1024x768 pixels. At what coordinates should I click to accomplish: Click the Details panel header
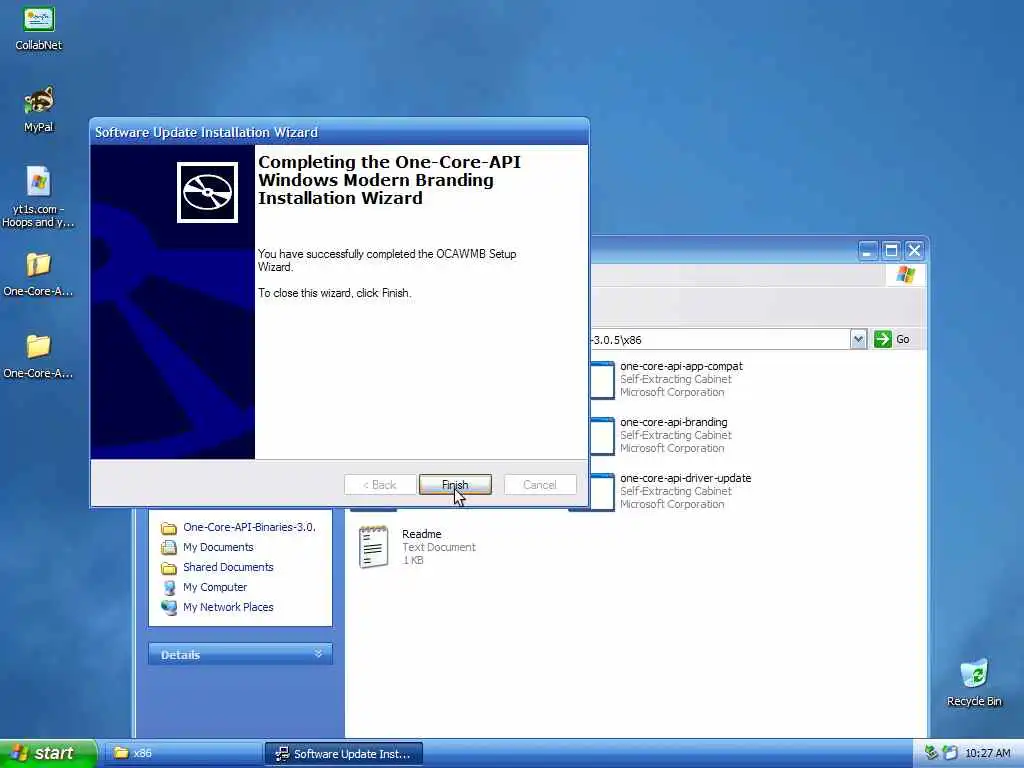[240, 654]
